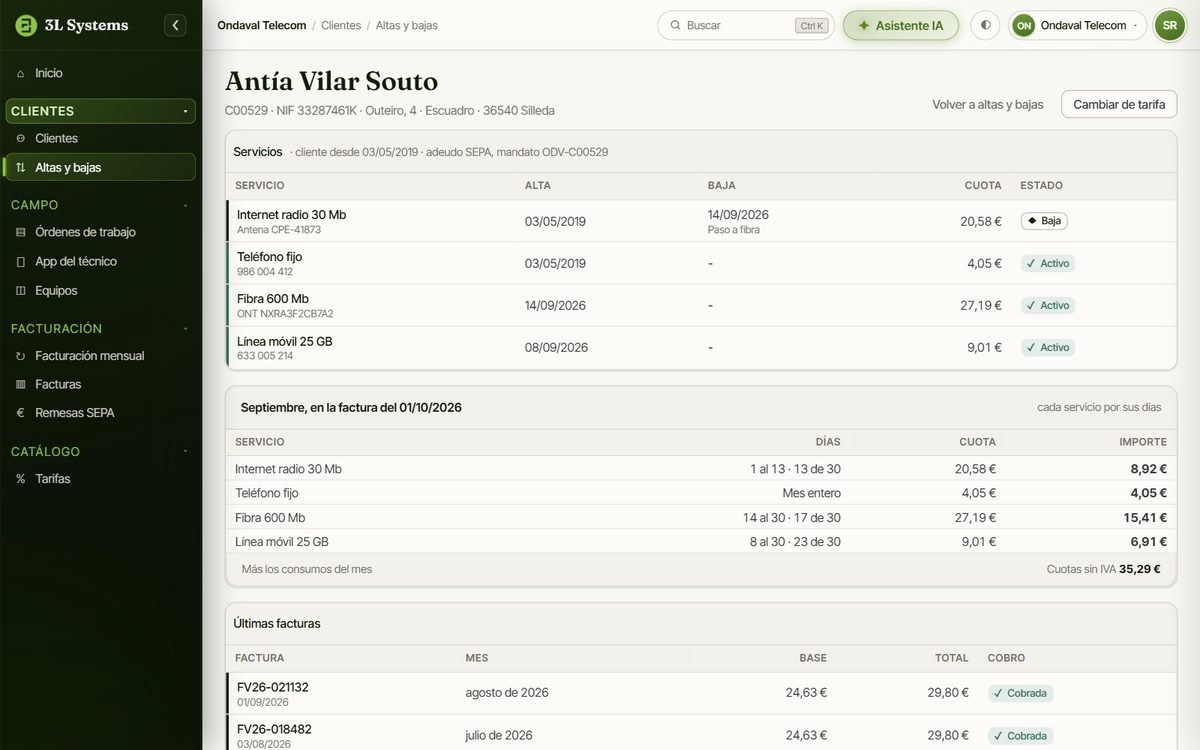Open invoice FV26-018482
Image resolution: width=1200 pixels, height=750 pixels.
(274, 729)
